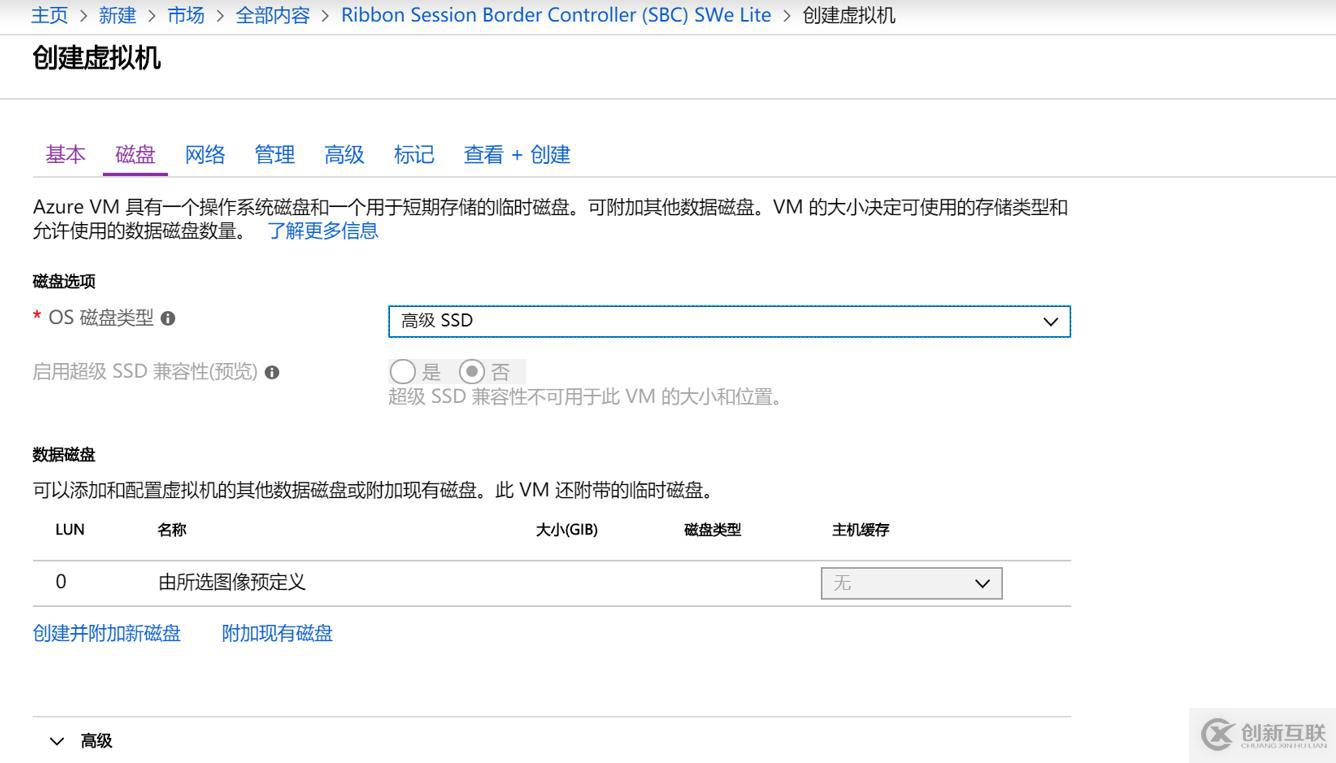Open the 主机缓存 dropdown for LUN 0
1336x763 pixels.
[910, 583]
